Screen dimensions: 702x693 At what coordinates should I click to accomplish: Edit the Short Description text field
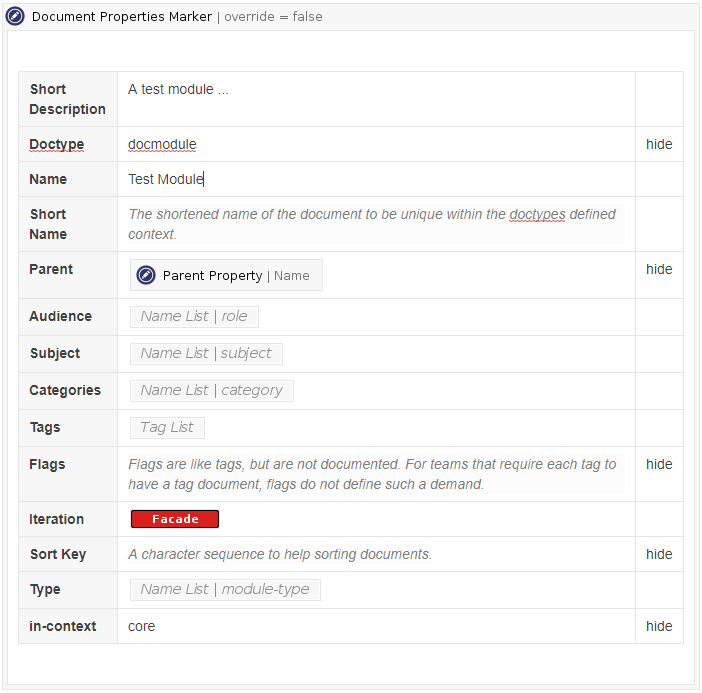[178, 89]
